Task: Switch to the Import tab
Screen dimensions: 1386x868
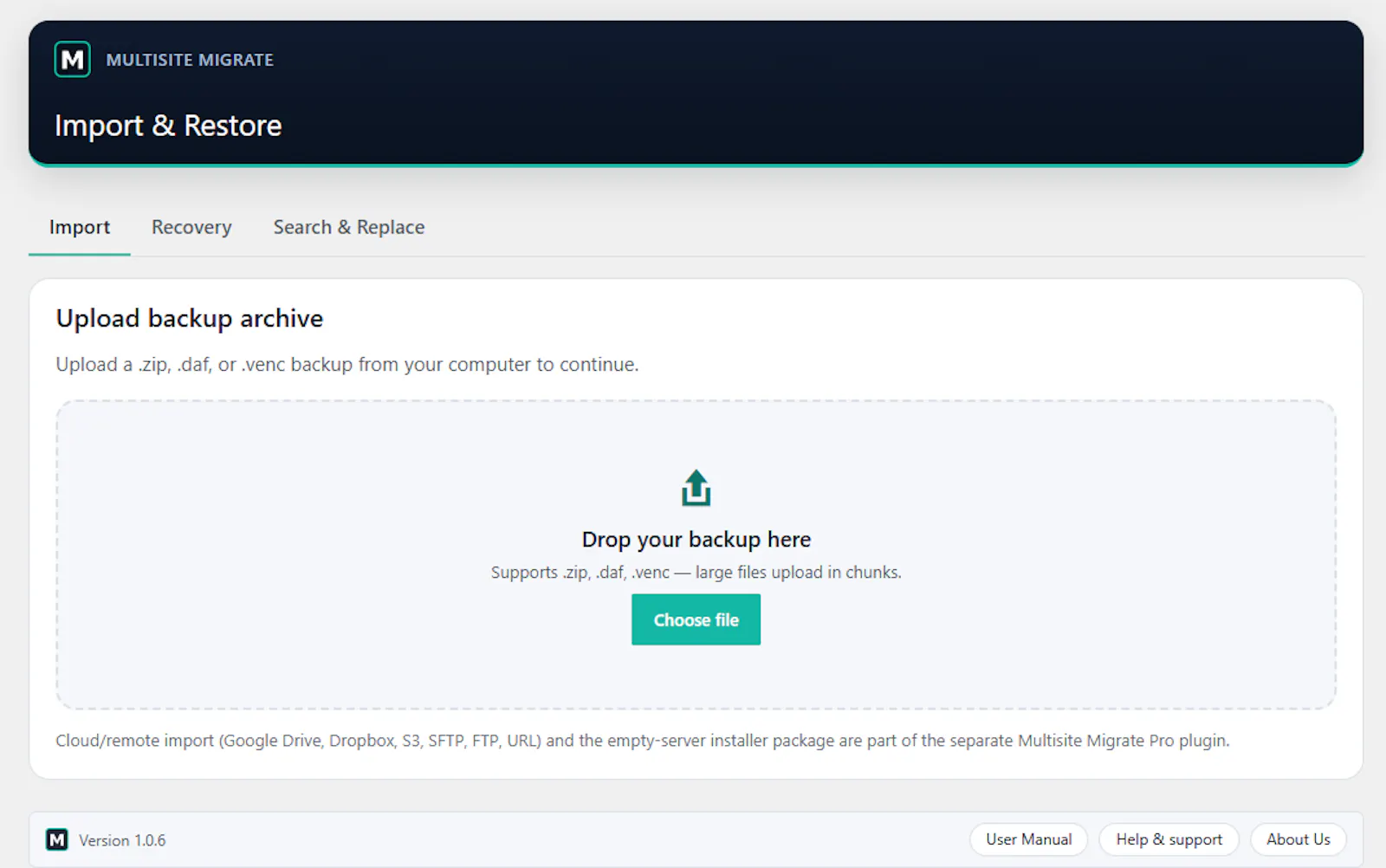Action: 80,227
